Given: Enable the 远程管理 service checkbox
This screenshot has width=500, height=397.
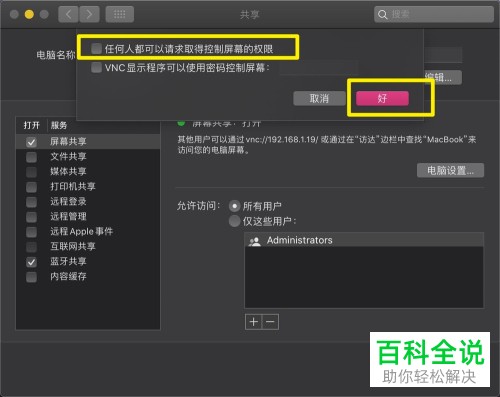Looking at the screenshot, I should click(x=31, y=217).
